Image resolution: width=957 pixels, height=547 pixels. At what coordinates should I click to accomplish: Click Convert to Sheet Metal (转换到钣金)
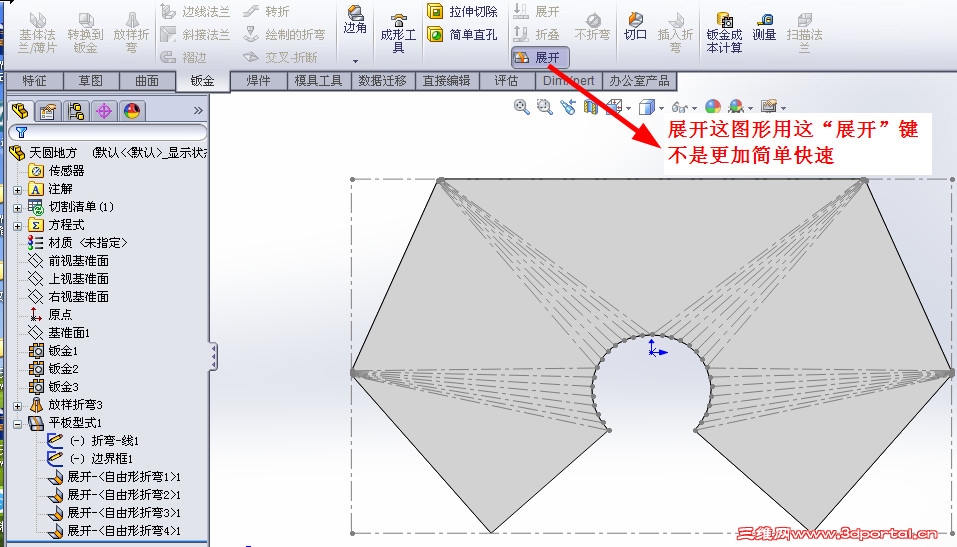[85, 32]
